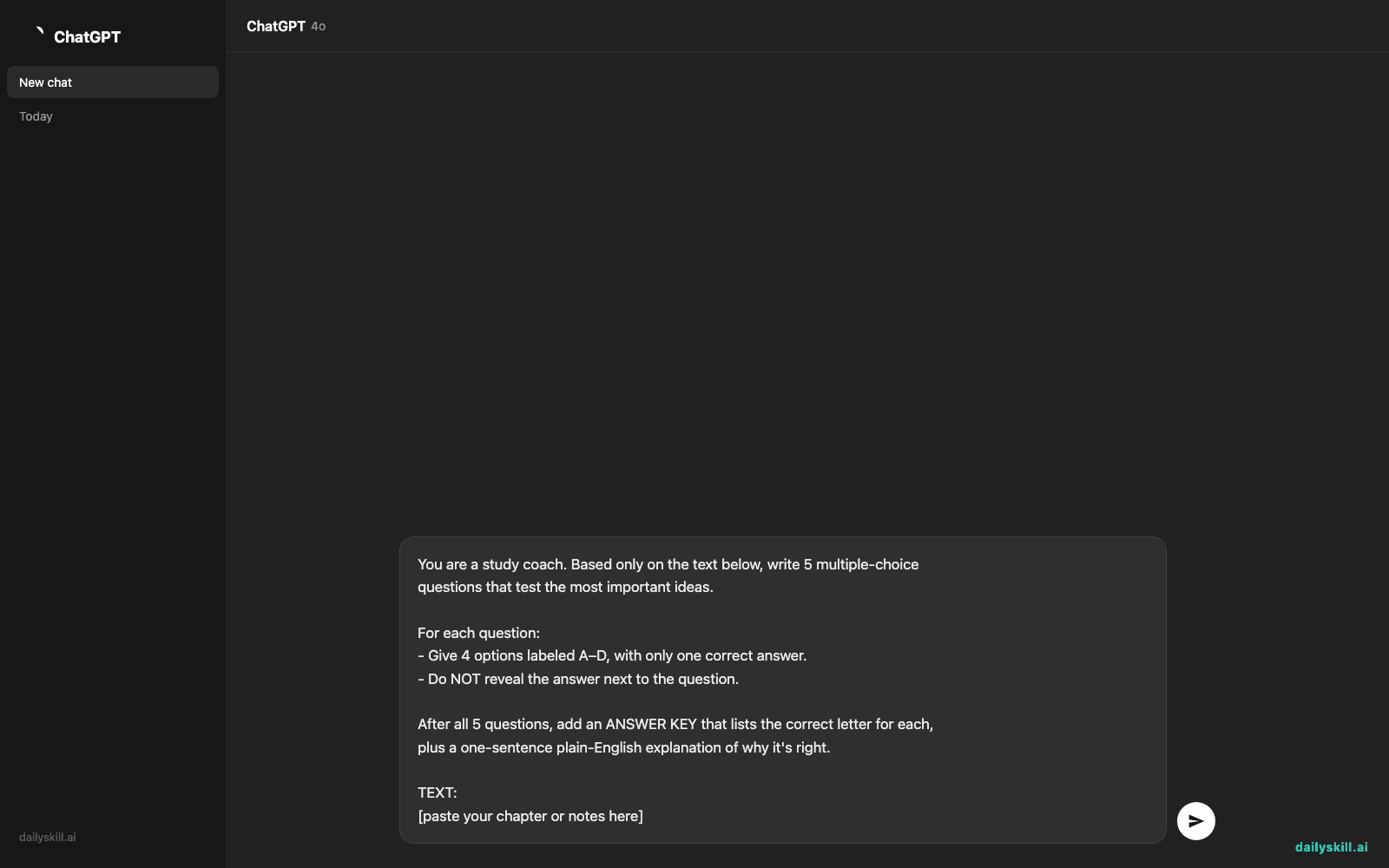Click the 'Do NOT reveal the answer' line
Image resolution: width=1389 pixels, height=868 pixels.
[x=578, y=679]
